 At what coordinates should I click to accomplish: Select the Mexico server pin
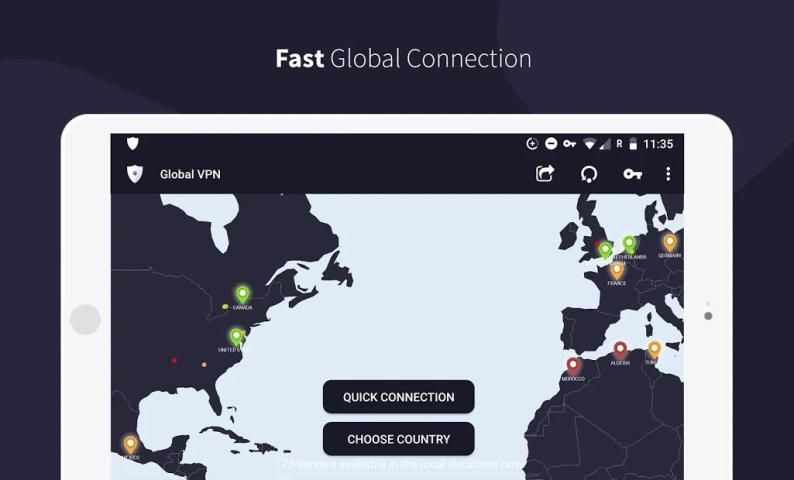click(x=130, y=443)
